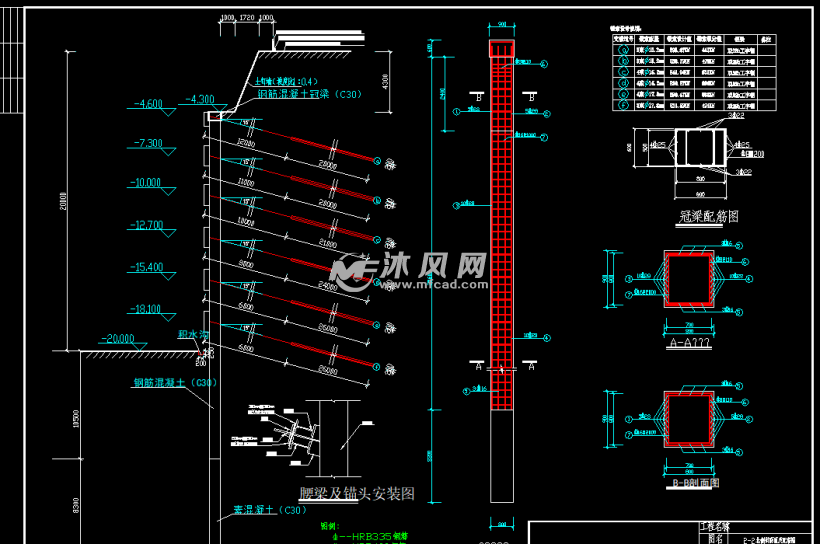Select the -12.700 elevation label

(146, 225)
